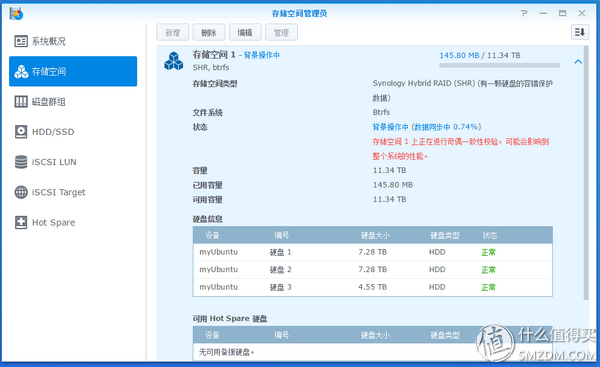Open help with the question mark icon
Image resolution: width=600 pixels, height=367 pixels.
(x=524, y=13)
